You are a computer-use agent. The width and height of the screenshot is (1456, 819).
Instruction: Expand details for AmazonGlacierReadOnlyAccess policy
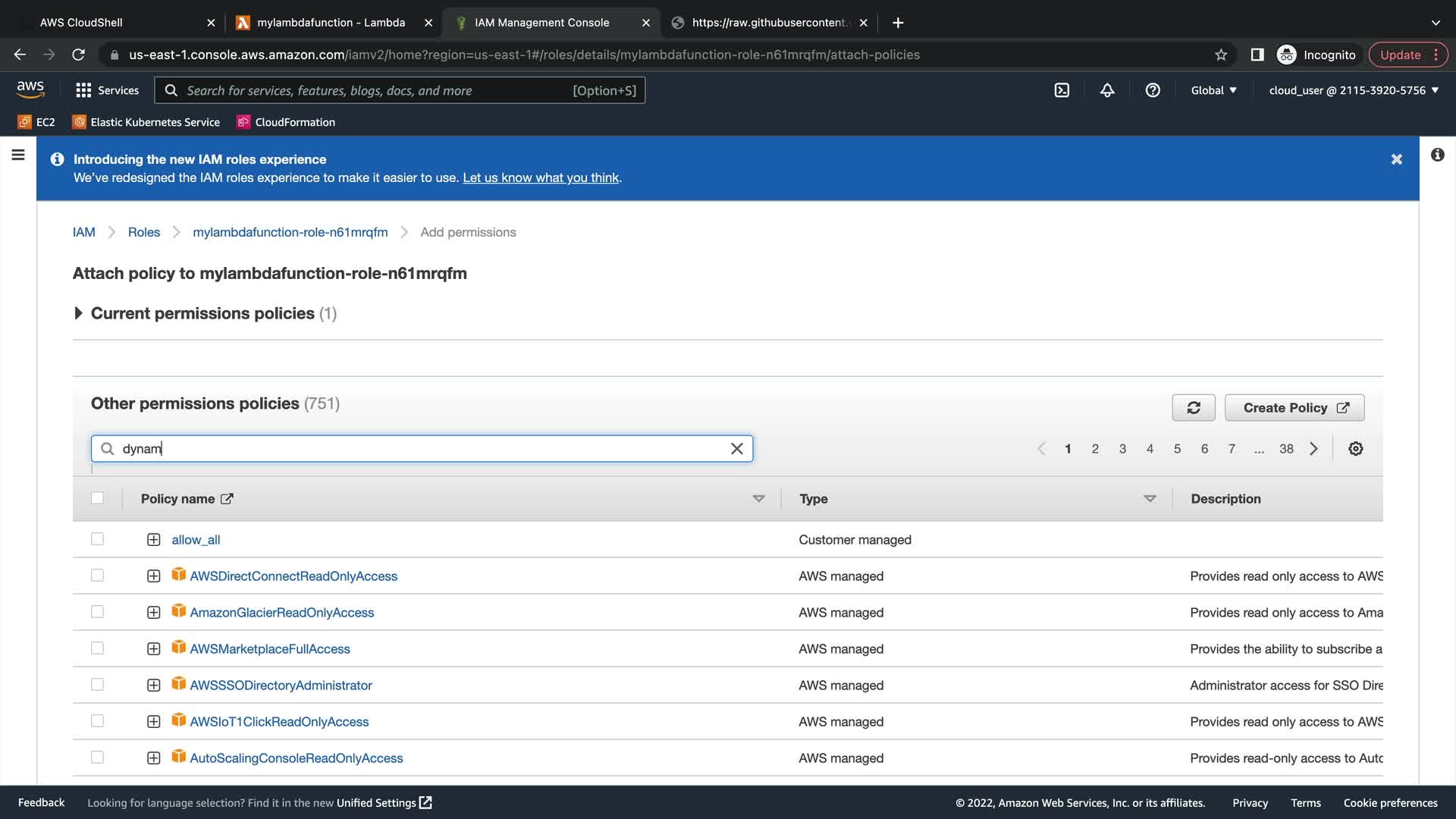(x=153, y=613)
